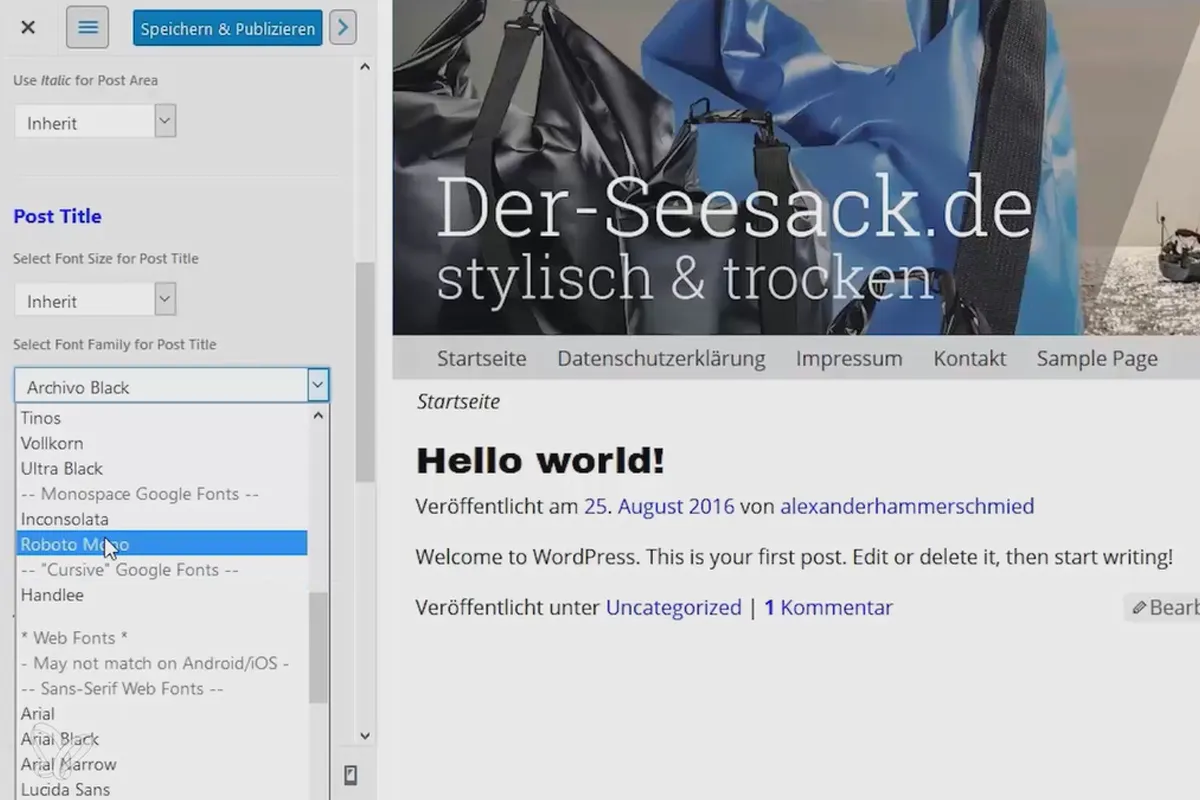Screen dimensions: 1200x800
Task: Click Speichern & Publizieren button
Action: [228, 28]
